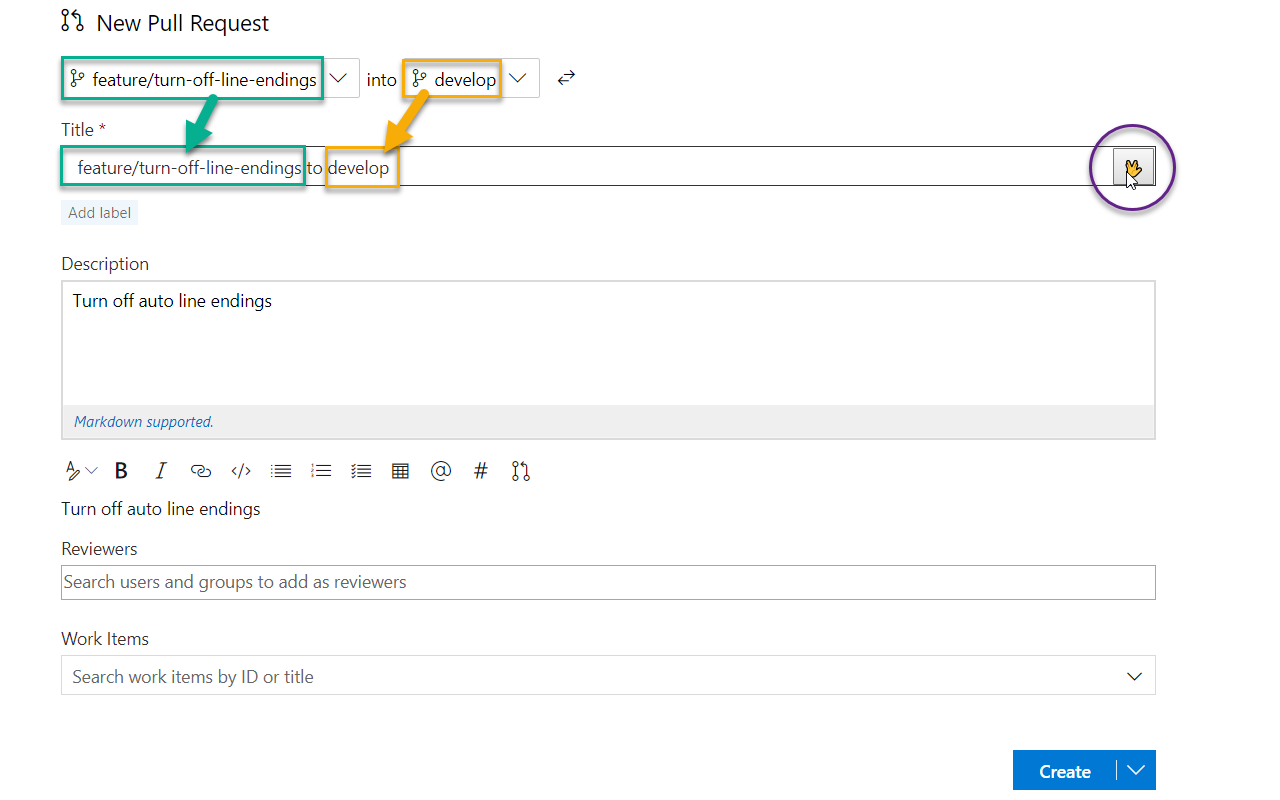The image size is (1280, 800).
Task: Click the Reviewers search field
Action: click(x=400, y=582)
